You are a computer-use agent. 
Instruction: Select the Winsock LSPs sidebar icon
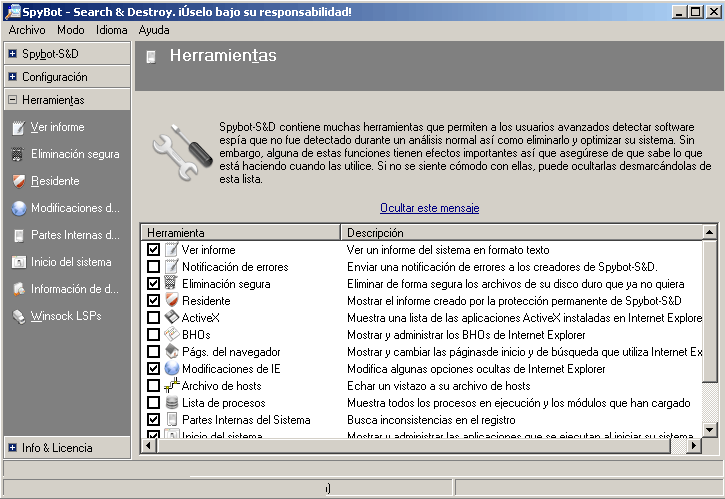coord(18,317)
